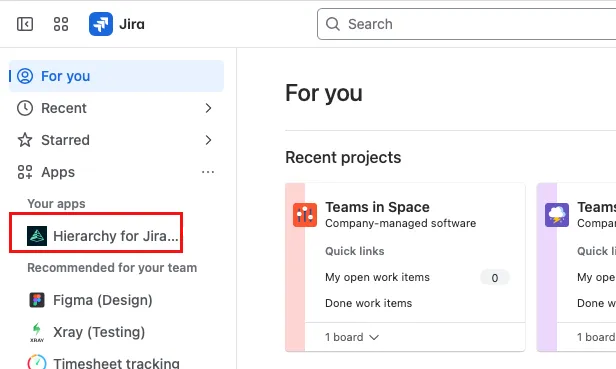Click the Xray logo icon

click(37, 332)
